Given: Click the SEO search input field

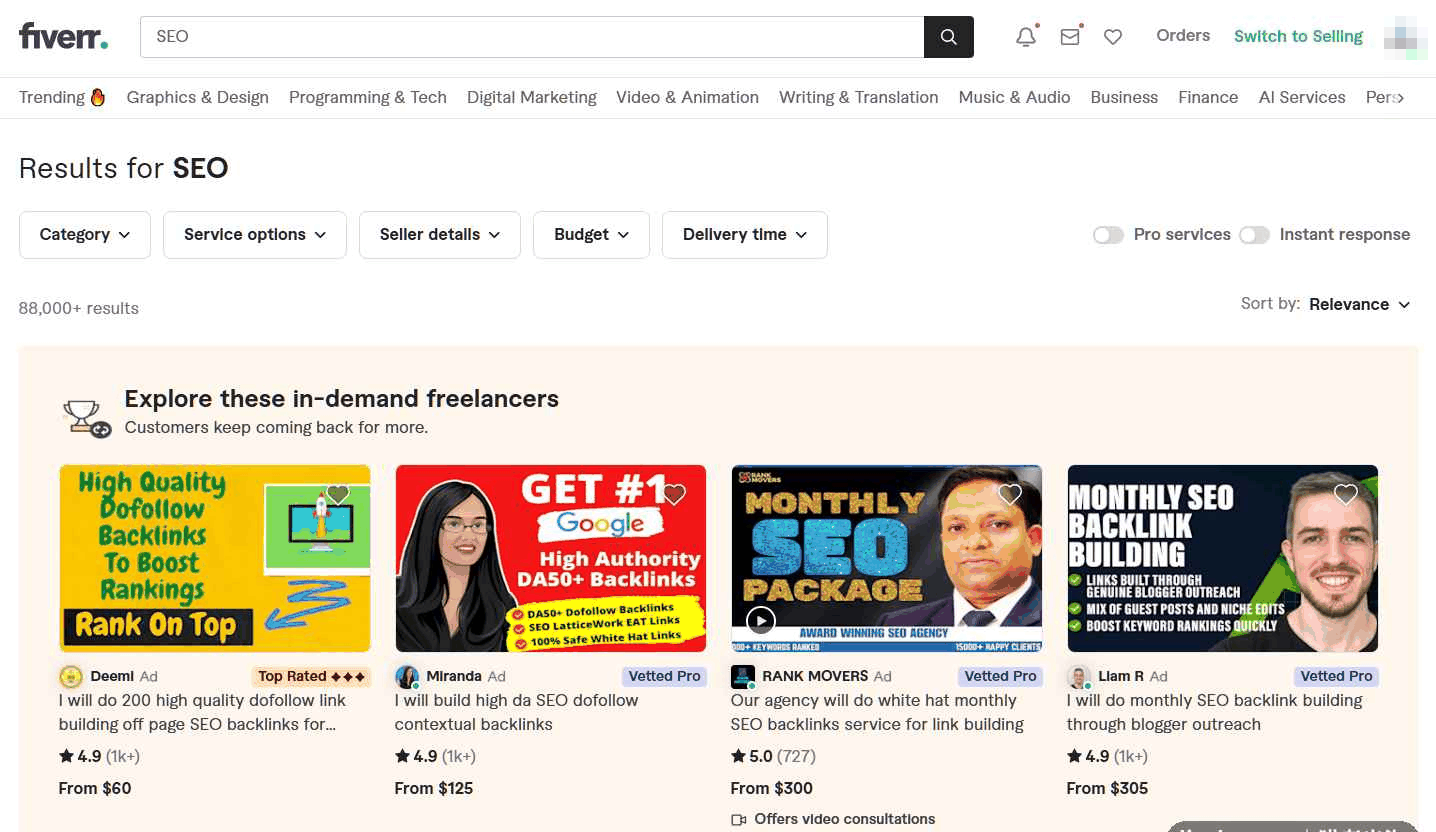Looking at the screenshot, I should point(532,37).
